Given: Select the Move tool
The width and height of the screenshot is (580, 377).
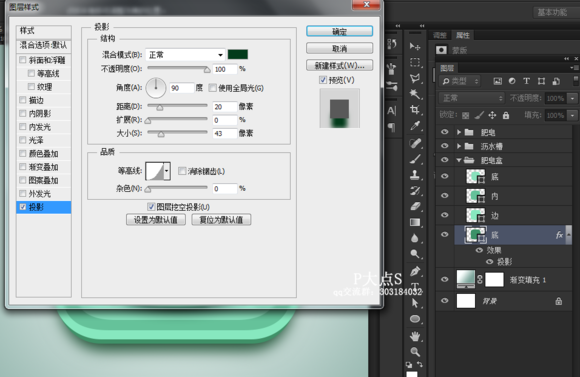Looking at the screenshot, I should pyautogui.click(x=415, y=47).
